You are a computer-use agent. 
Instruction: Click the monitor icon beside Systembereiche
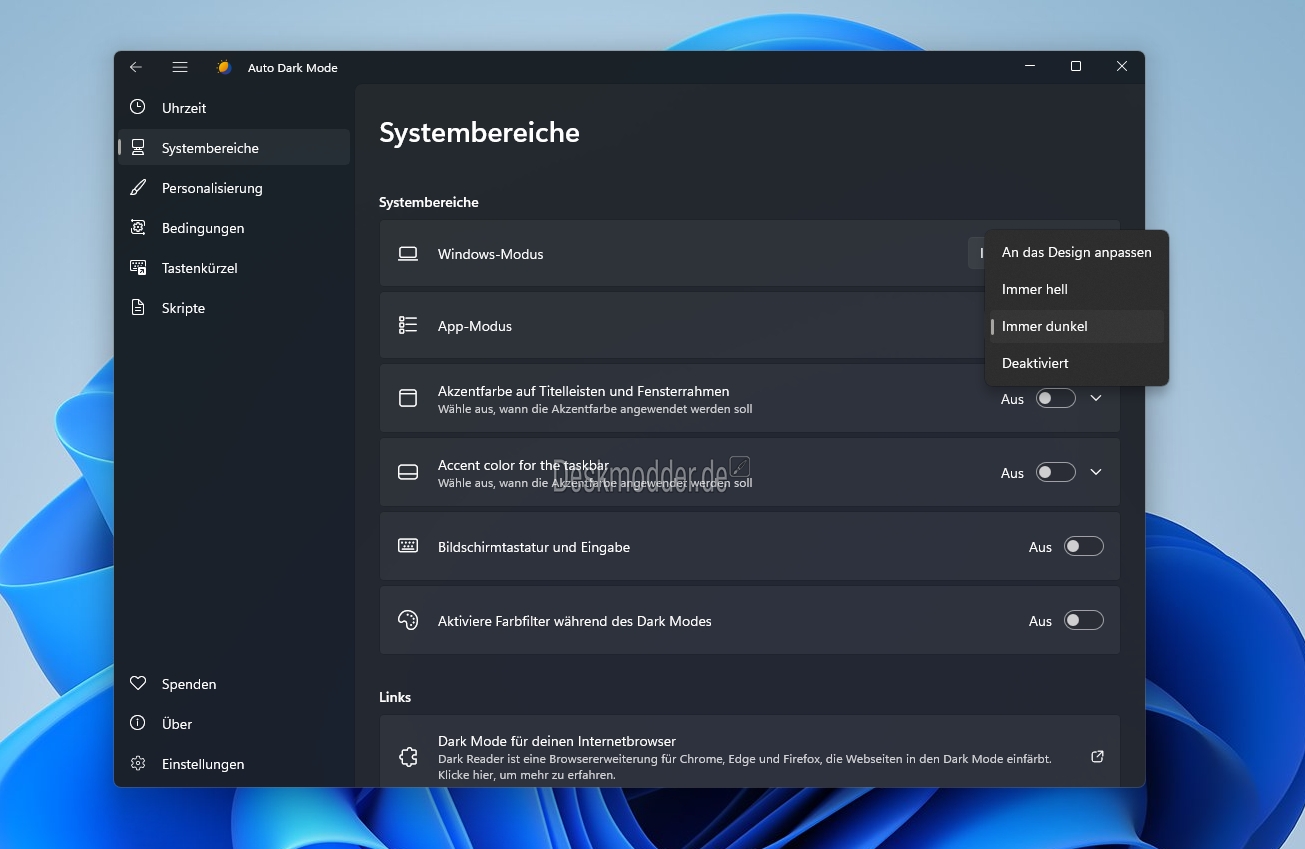click(138, 147)
